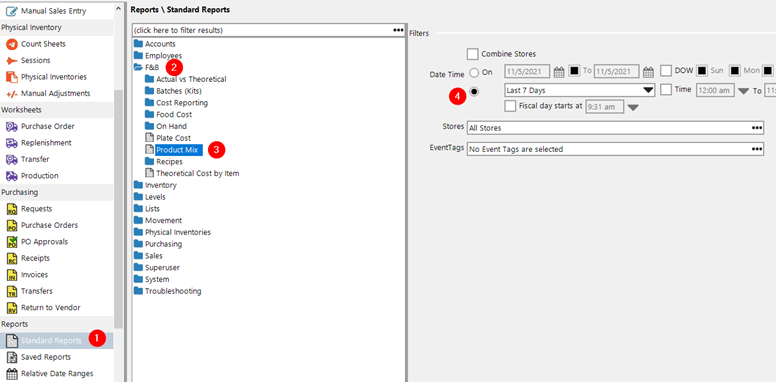Open the 12:00 am time dropdown arrow
Screen dimensions: 776x382
pos(743,91)
